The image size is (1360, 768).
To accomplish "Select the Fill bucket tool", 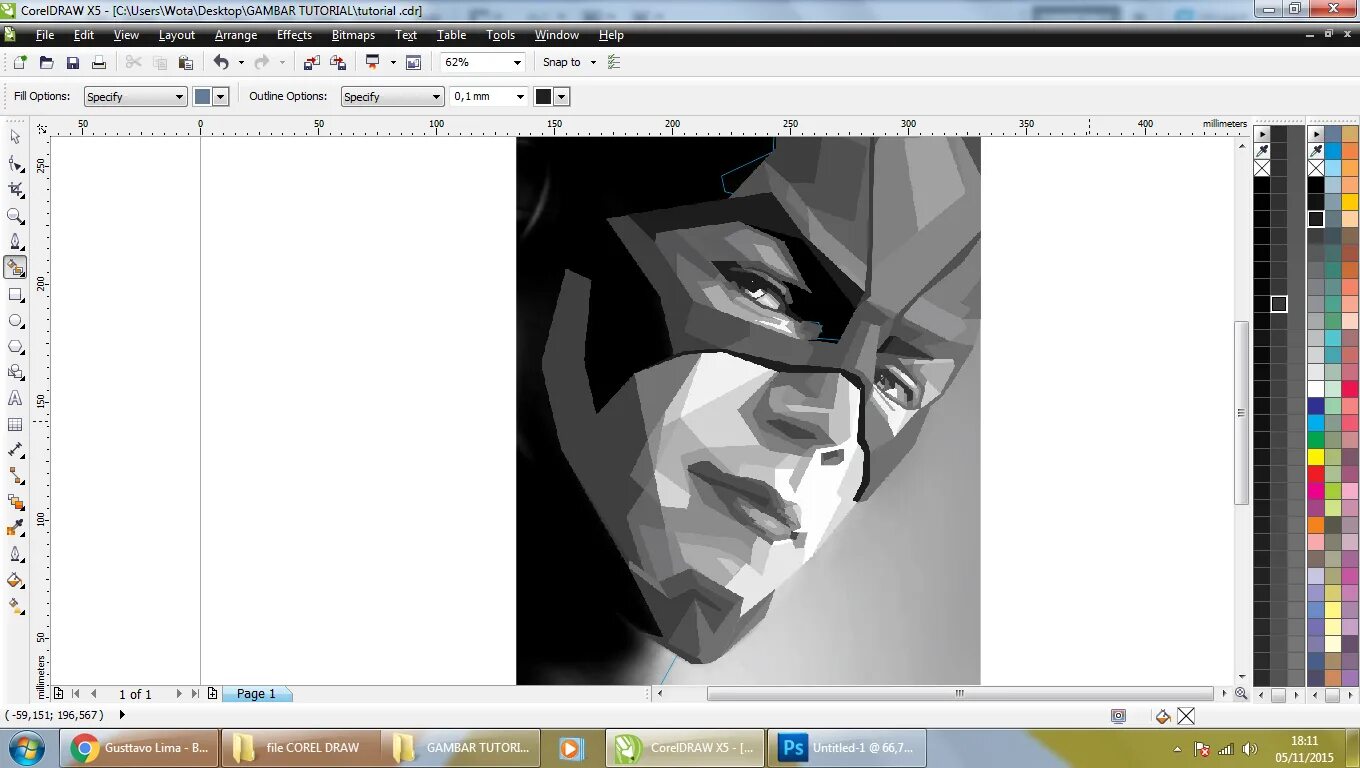I will [x=15, y=580].
